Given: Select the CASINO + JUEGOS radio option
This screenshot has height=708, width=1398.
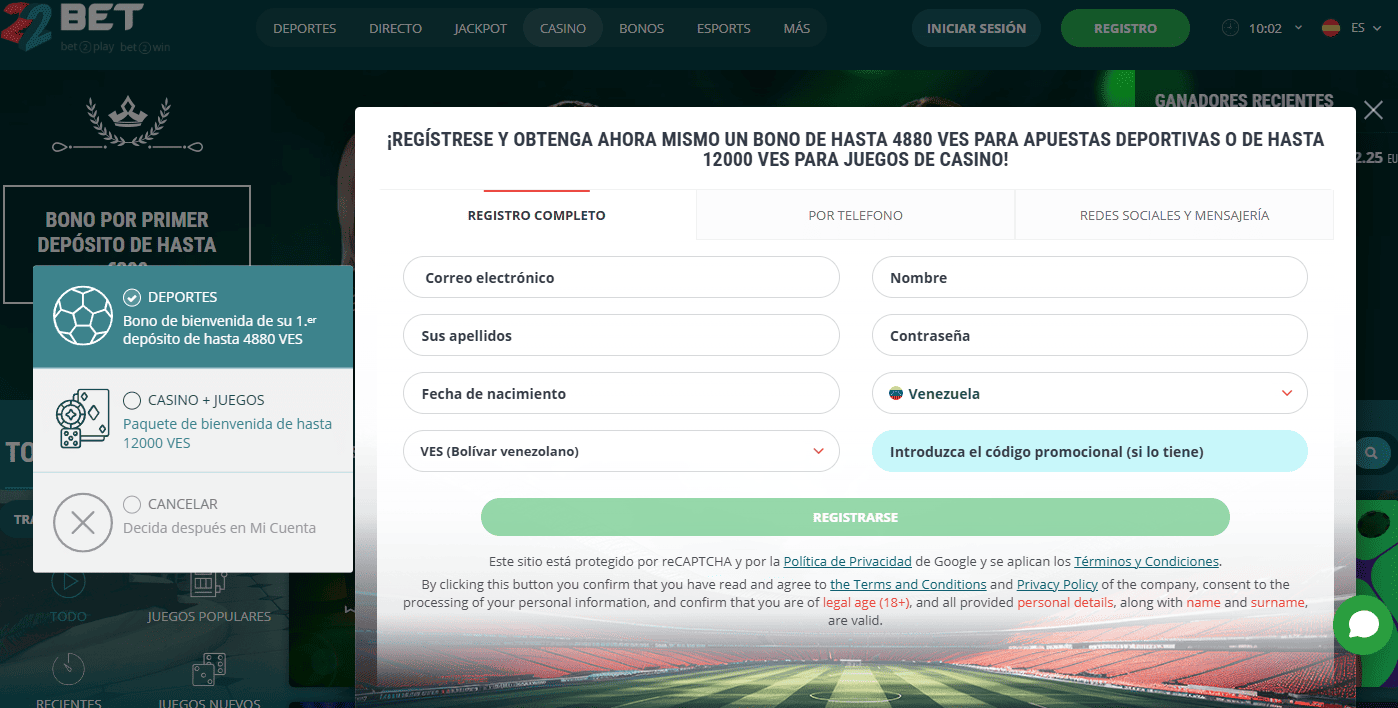Looking at the screenshot, I should [132, 400].
